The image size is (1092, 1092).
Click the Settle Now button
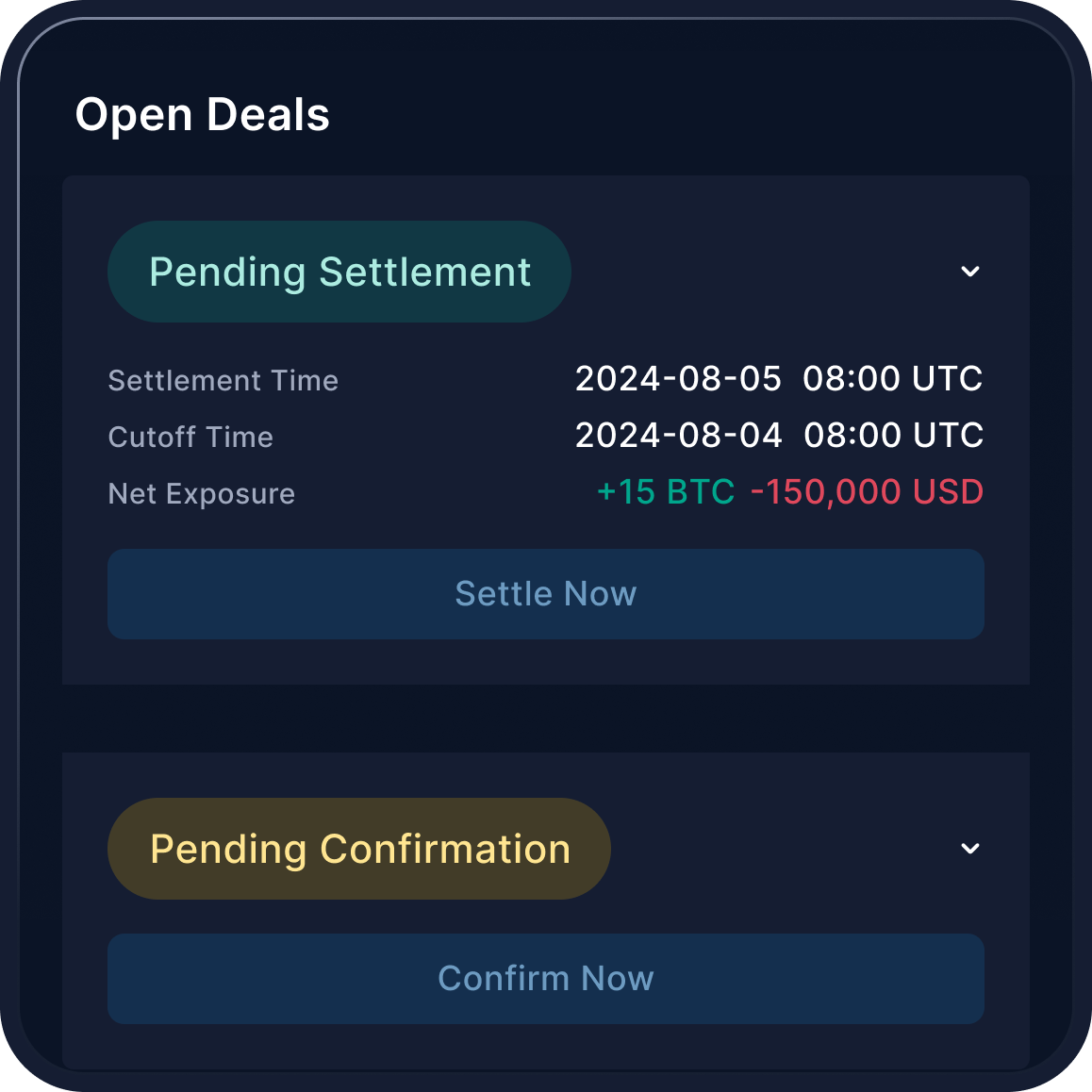[x=545, y=594]
